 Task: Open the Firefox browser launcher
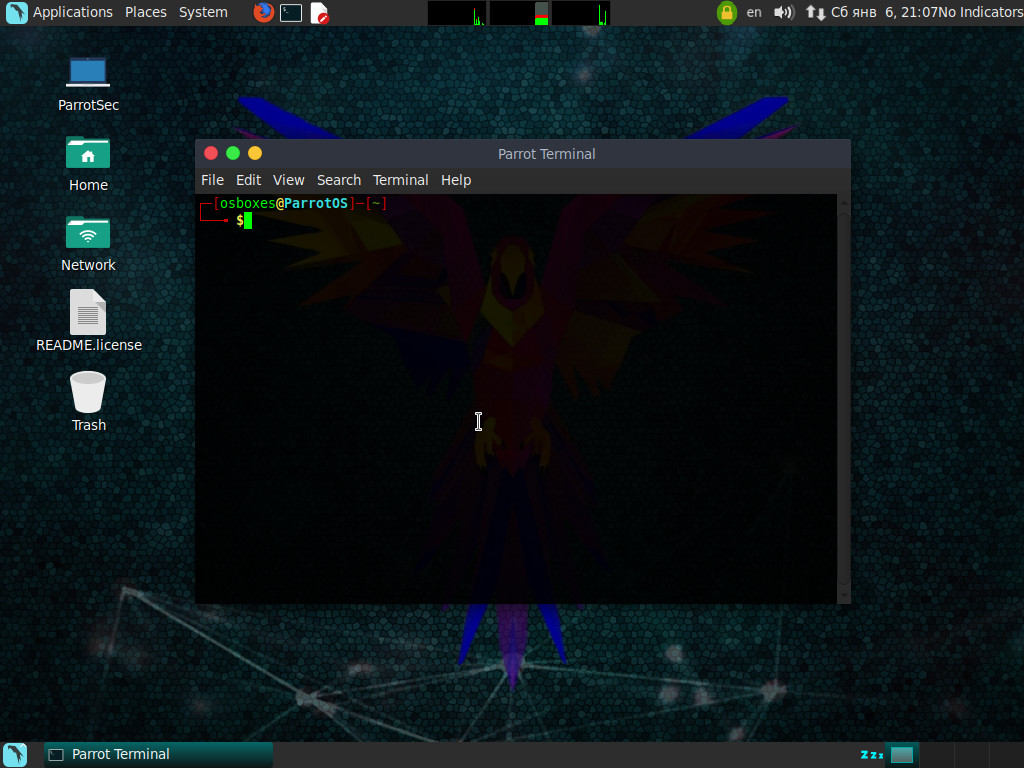click(263, 12)
